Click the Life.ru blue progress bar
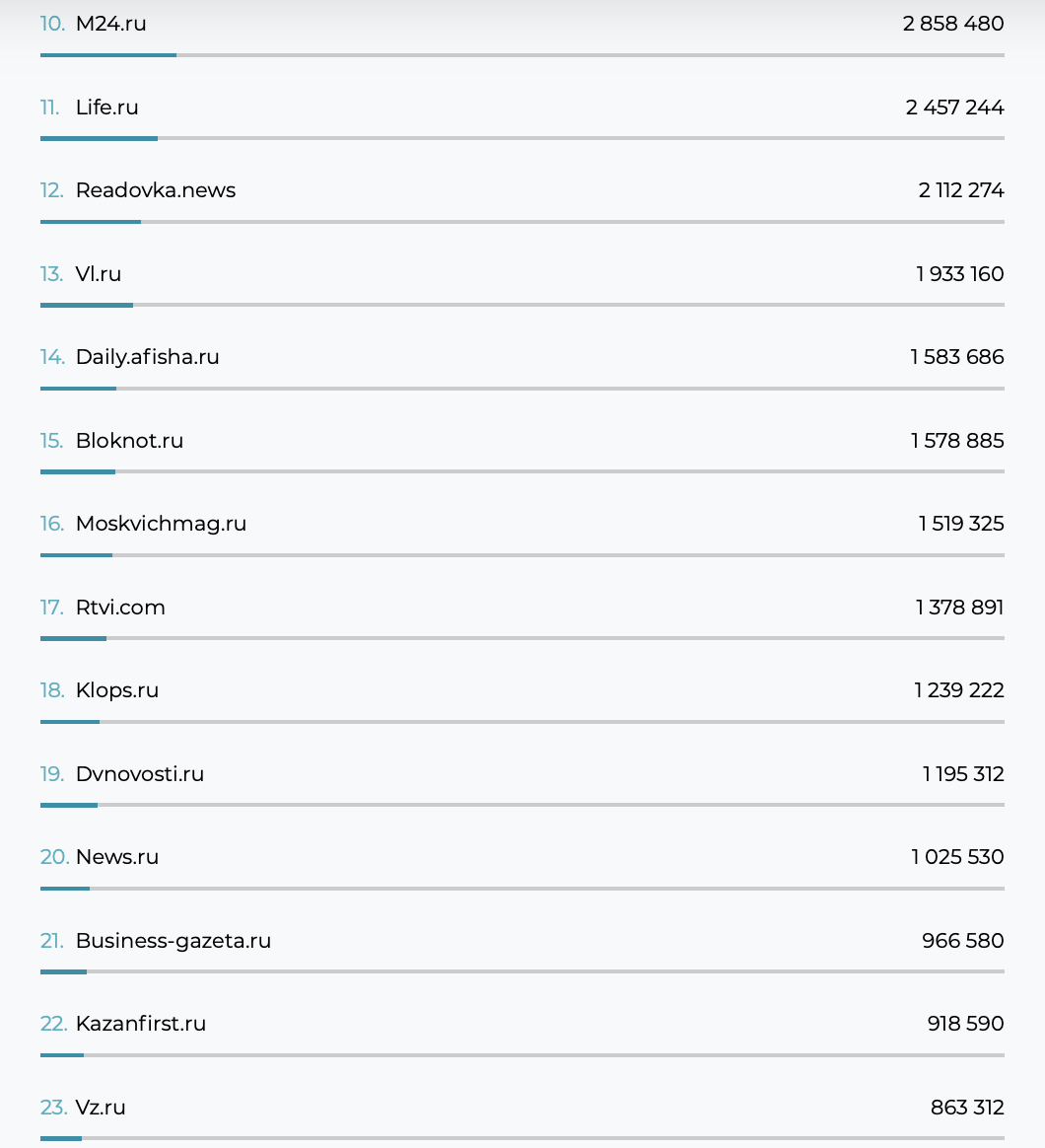Image resolution: width=1045 pixels, height=1148 pixels. click(x=99, y=138)
